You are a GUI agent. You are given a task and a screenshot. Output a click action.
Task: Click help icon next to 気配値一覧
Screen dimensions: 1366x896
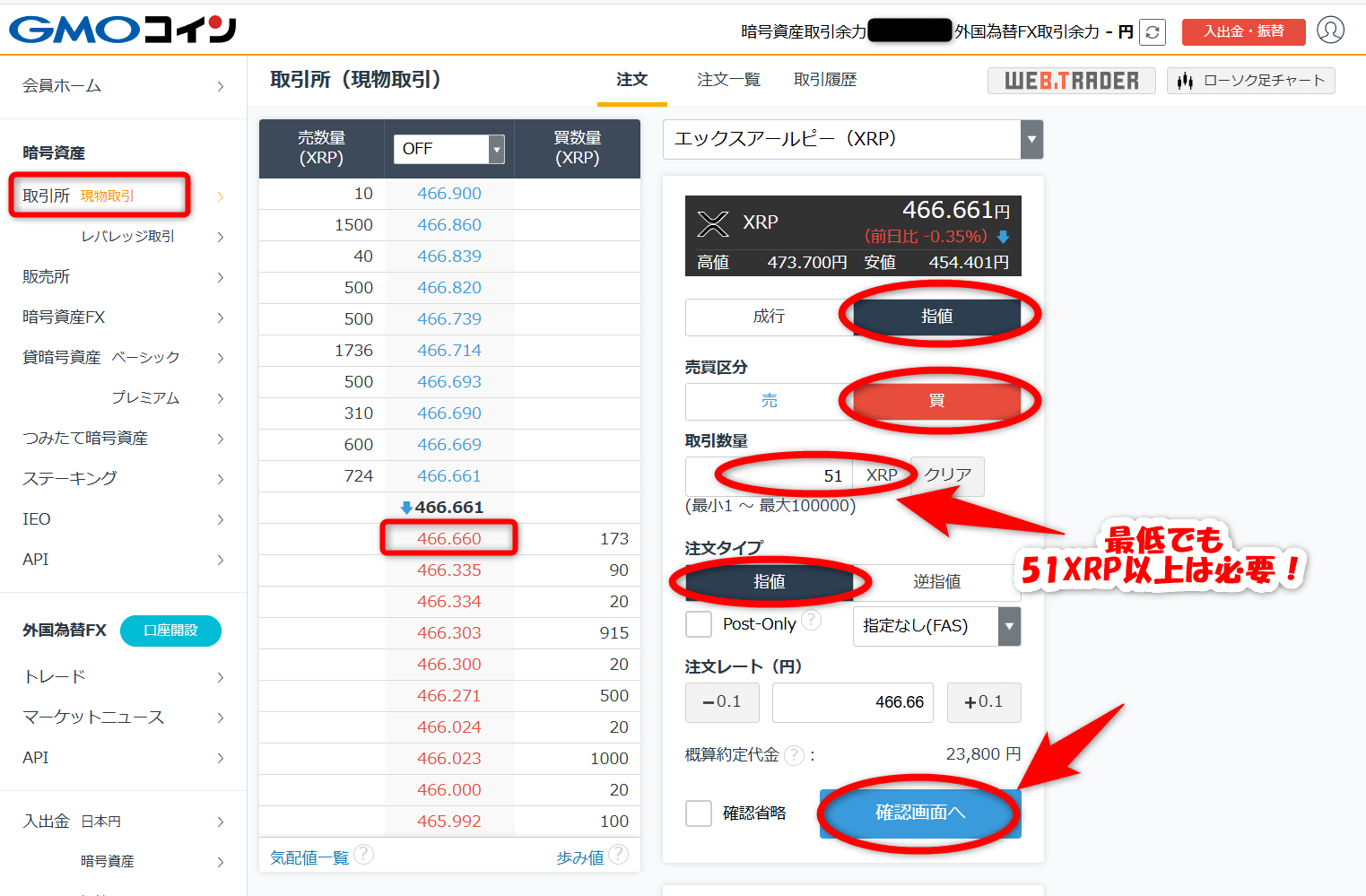coord(363,855)
